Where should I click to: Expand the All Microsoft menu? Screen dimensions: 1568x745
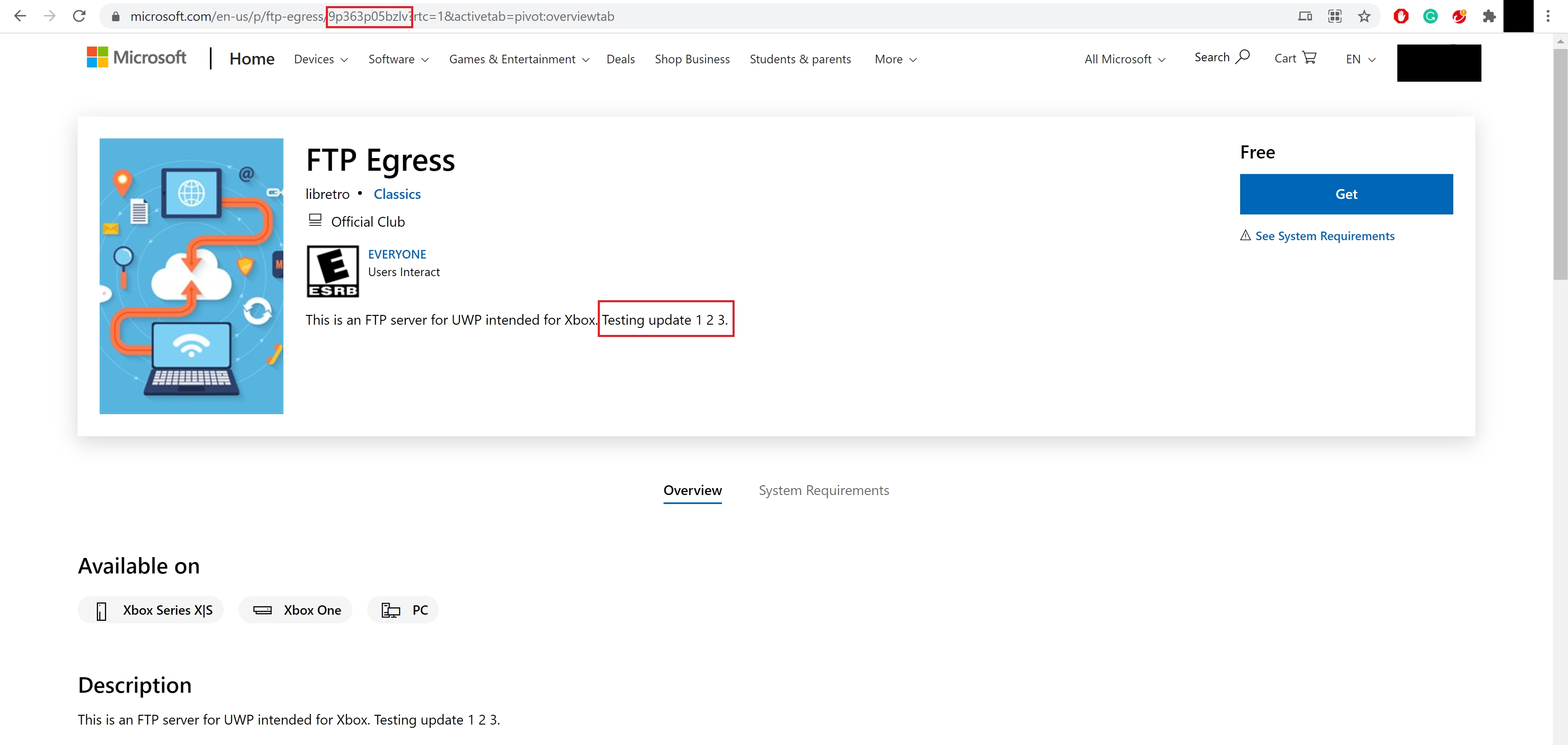point(1125,60)
